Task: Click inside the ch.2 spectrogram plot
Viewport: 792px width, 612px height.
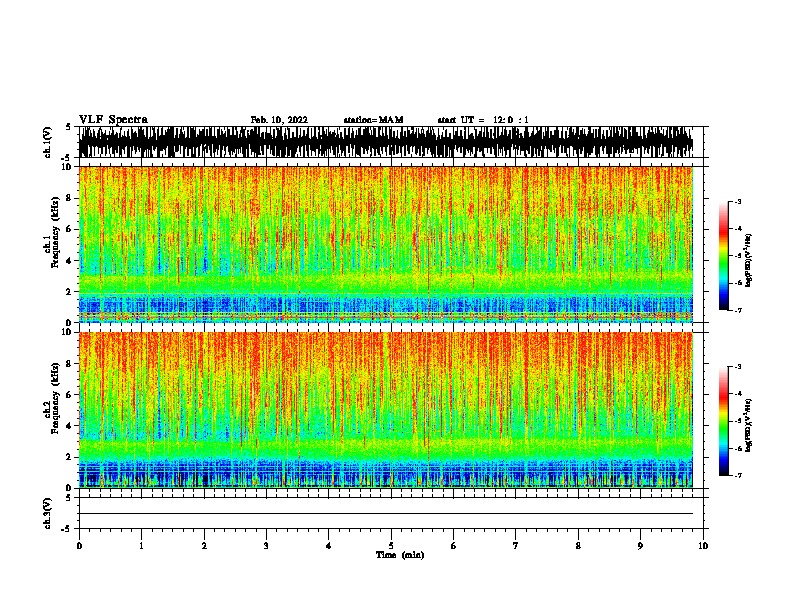Action: click(386, 410)
